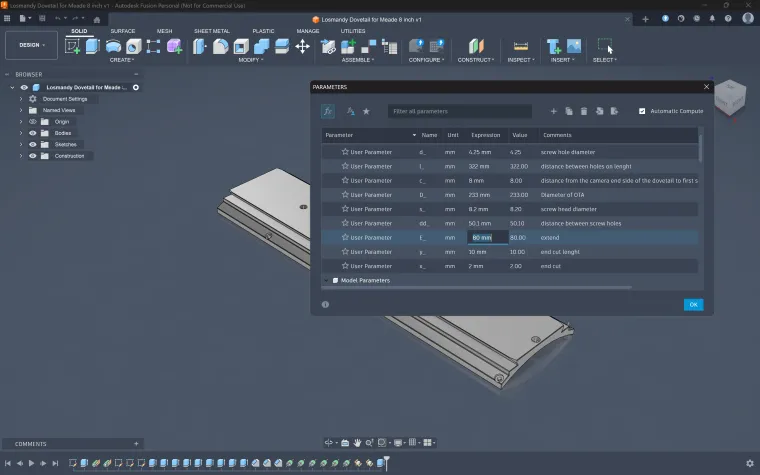Open the DESIGN workspace dropdown

[31, 45]
